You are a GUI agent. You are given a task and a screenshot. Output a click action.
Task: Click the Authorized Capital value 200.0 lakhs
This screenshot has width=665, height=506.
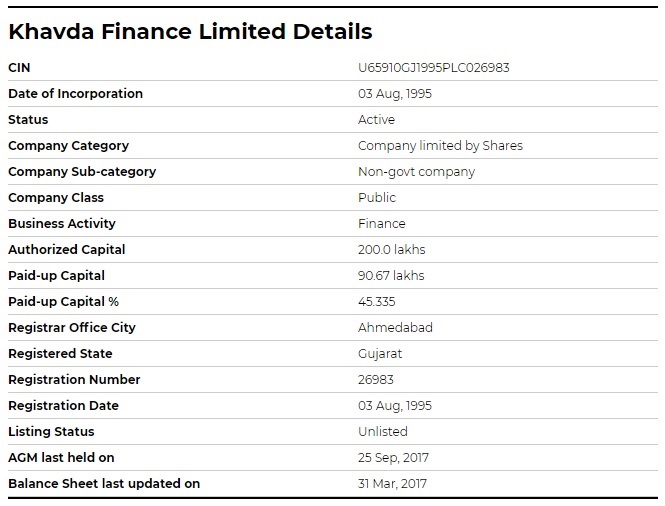(392, 250)
